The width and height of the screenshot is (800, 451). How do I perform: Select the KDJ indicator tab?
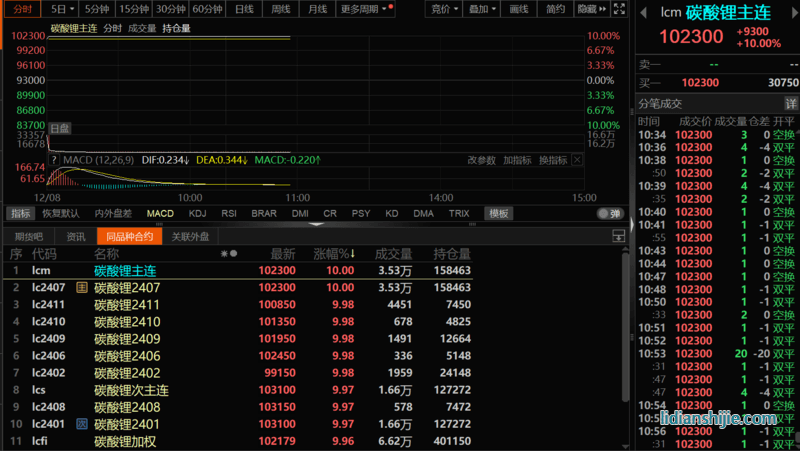[x=197, y=213]
